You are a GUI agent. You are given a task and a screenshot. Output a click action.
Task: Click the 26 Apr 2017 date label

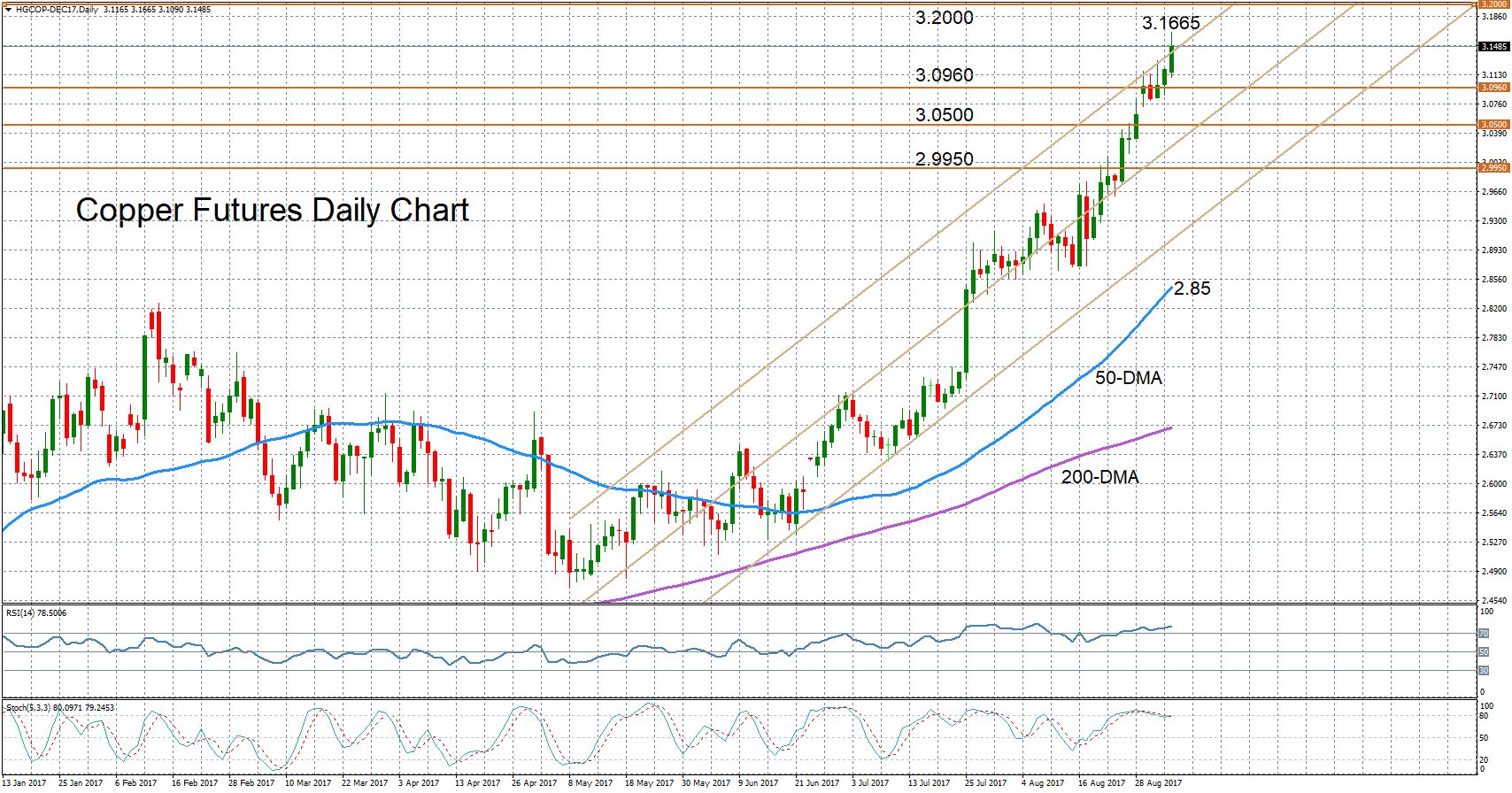[534, 782]
